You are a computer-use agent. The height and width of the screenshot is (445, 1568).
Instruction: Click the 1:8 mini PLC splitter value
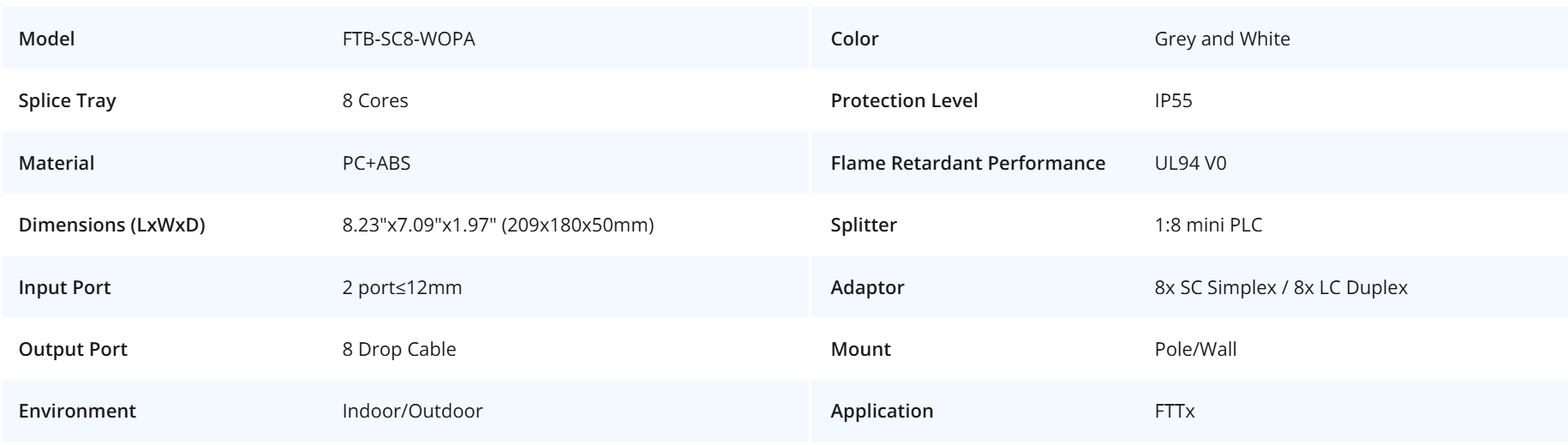pos(1208,225)
